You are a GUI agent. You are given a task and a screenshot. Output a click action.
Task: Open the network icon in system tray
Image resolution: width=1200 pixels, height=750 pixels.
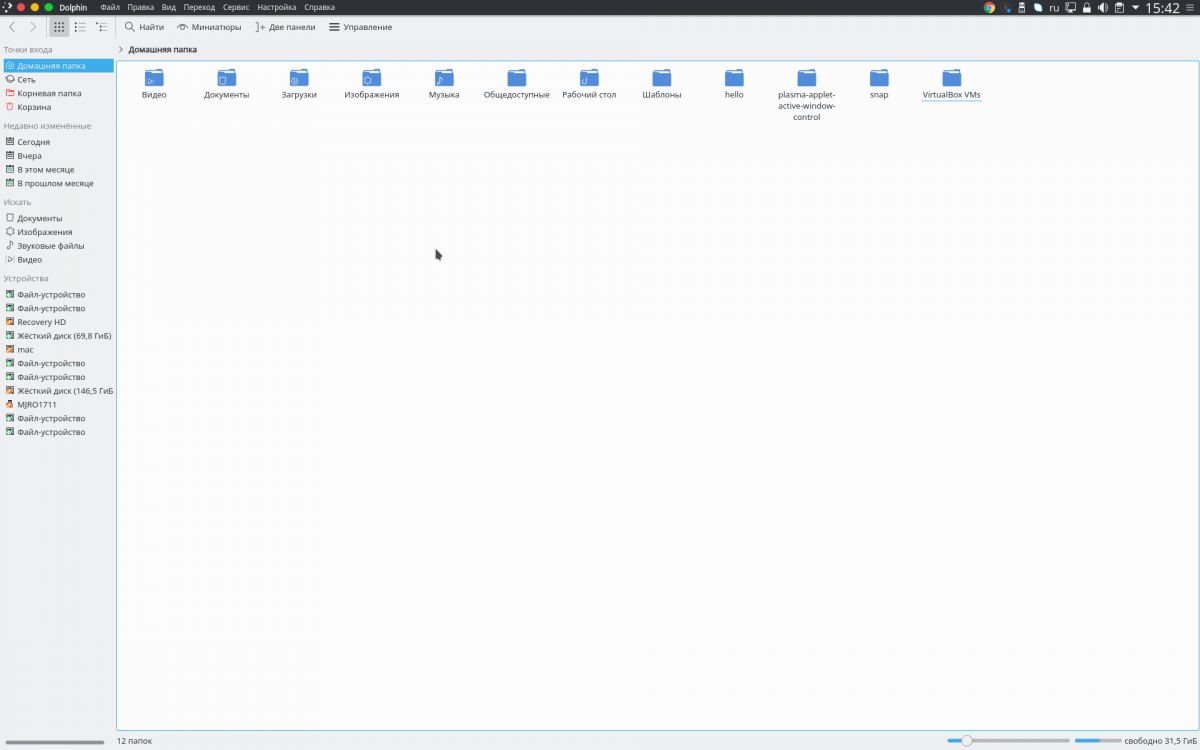pos(1070,7)
